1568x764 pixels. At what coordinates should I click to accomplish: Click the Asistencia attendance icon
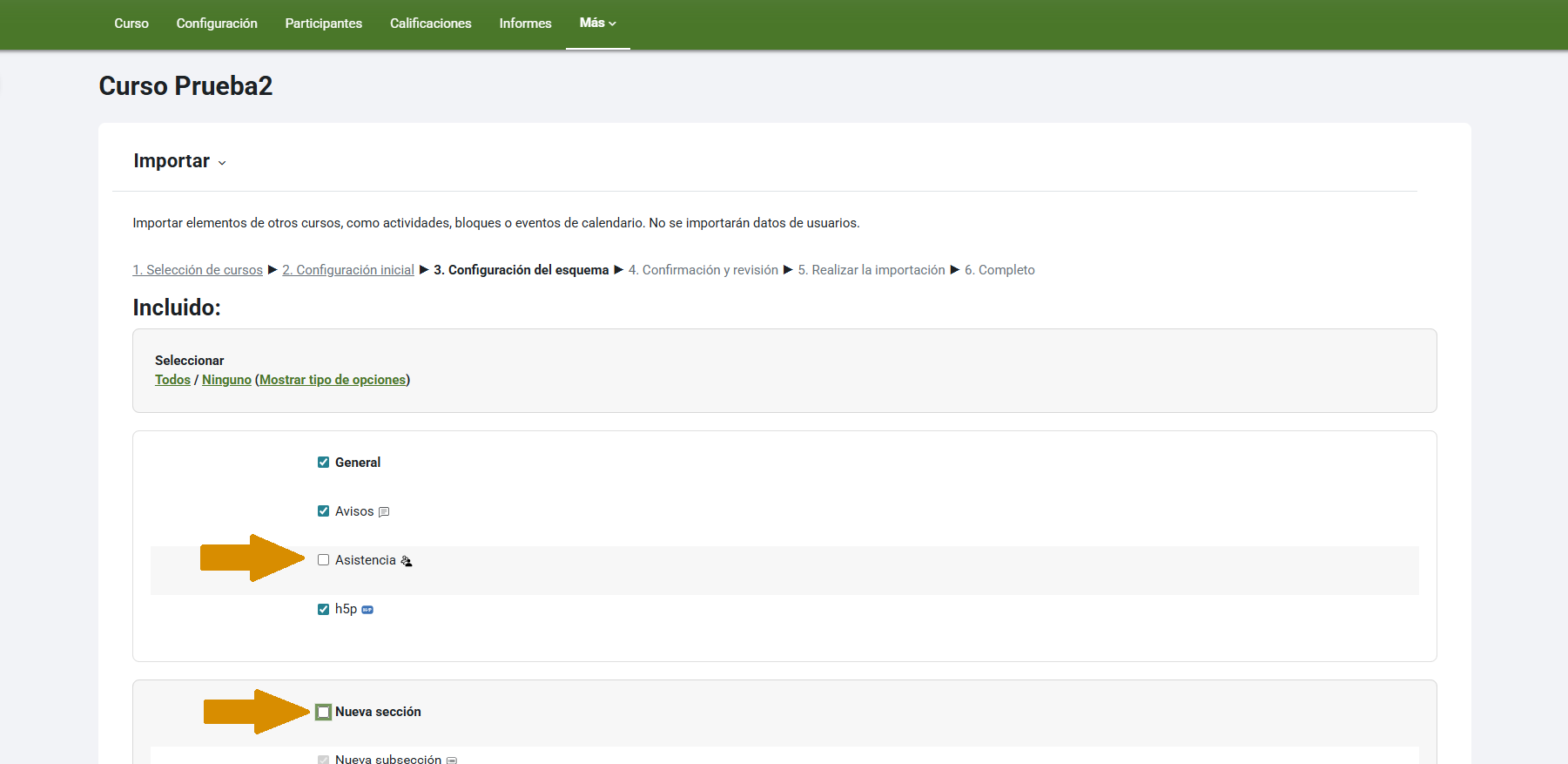pyautogui.click(x=406, y=561)
